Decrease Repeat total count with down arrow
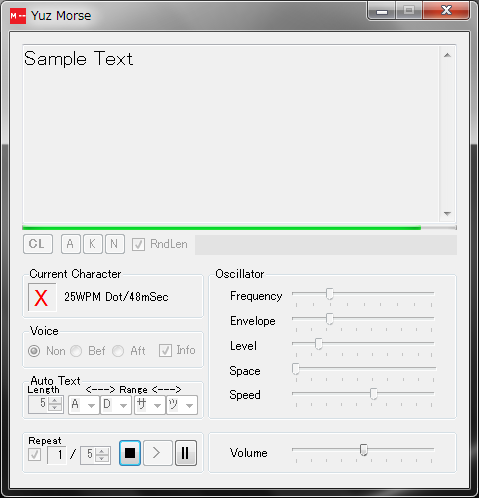This screenshot has height=498, width=479. (102, 459)
